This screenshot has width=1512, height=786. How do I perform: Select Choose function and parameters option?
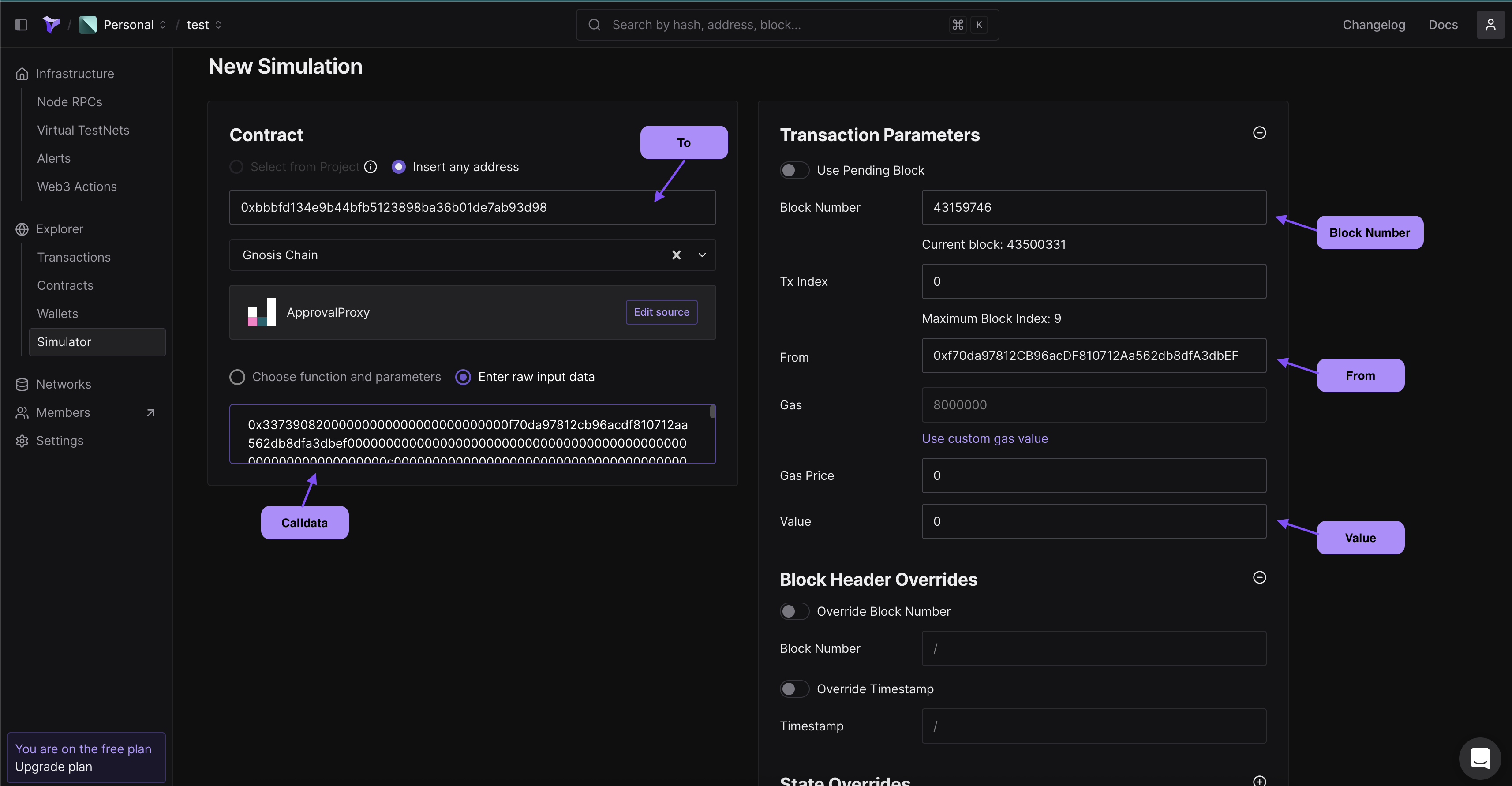pos(237,377)
